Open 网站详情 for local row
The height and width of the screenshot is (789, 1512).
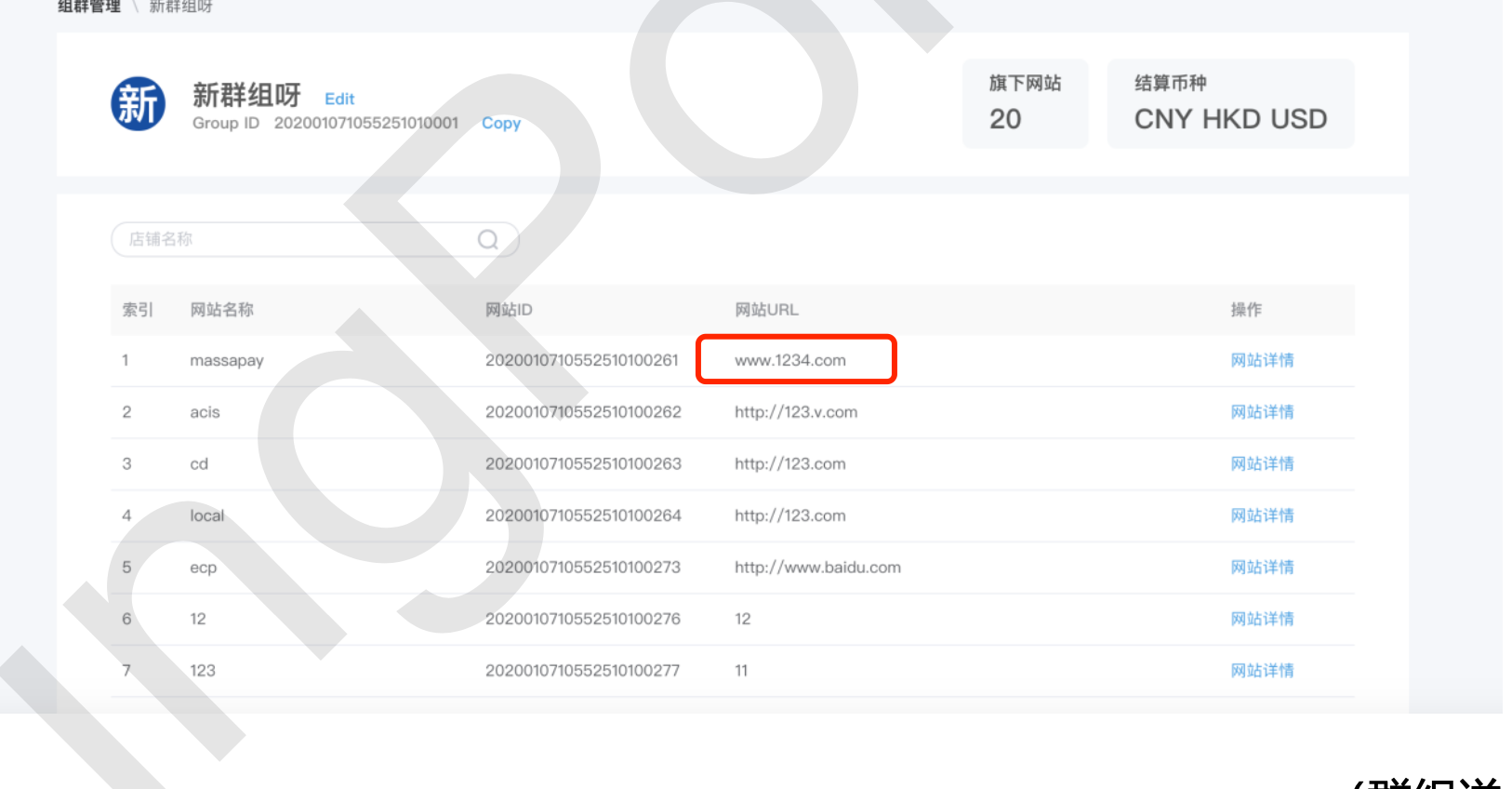pyautogui.click(x=1262, y=515)
